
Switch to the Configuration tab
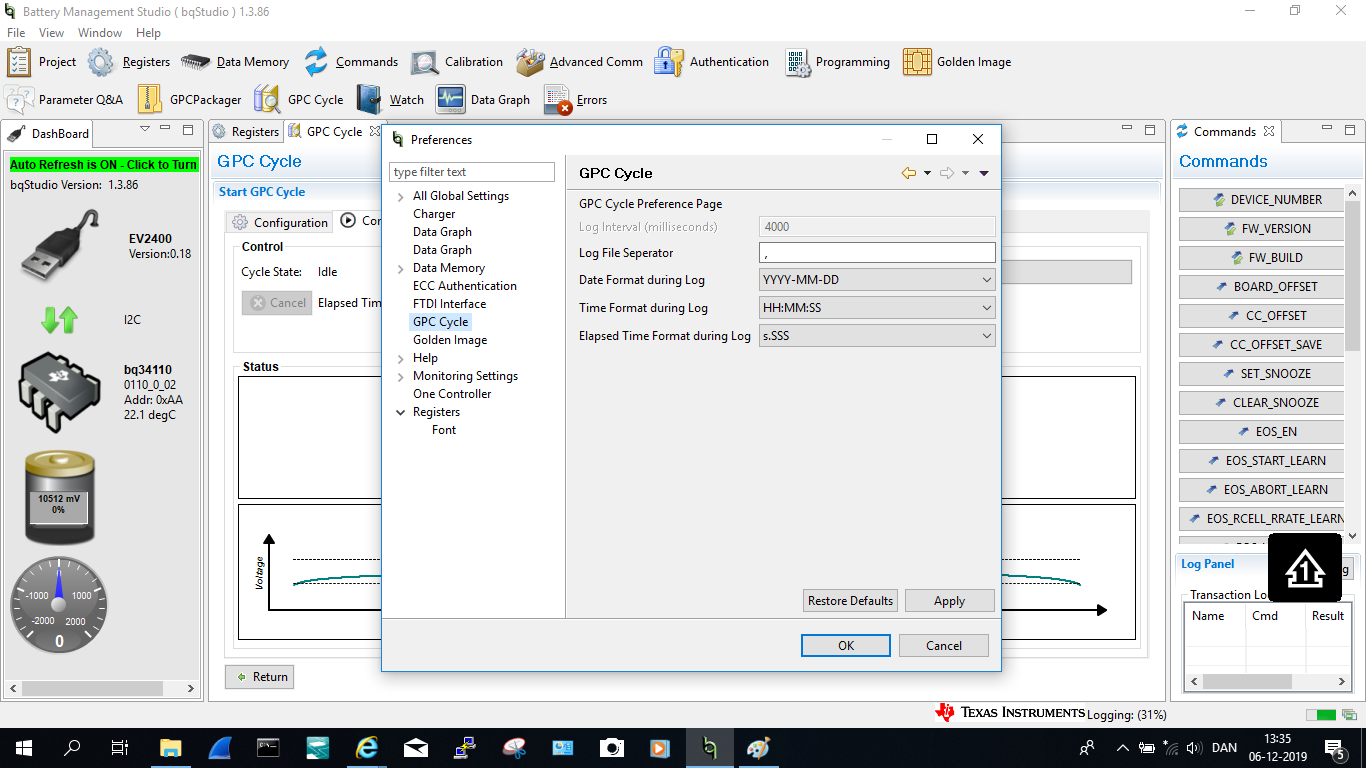pyautogui.click(x=280, y=222)
